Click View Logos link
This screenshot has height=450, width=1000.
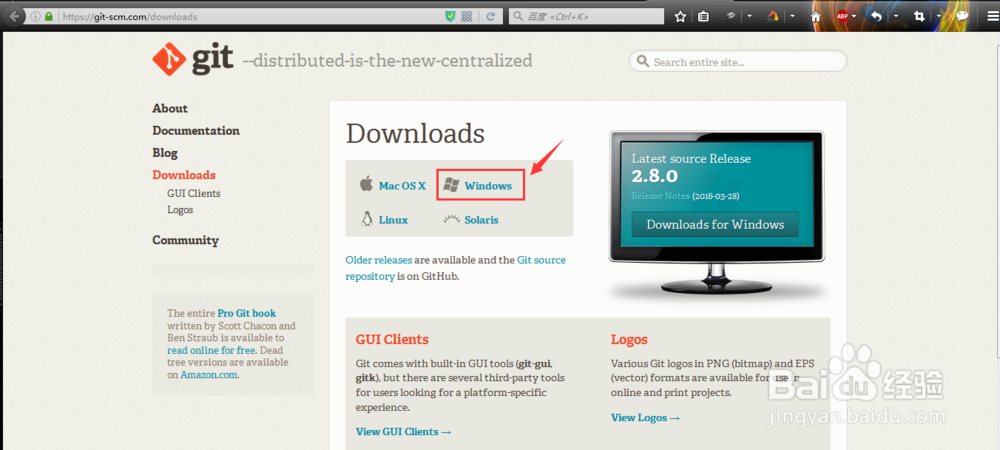(x=645, y=417)
